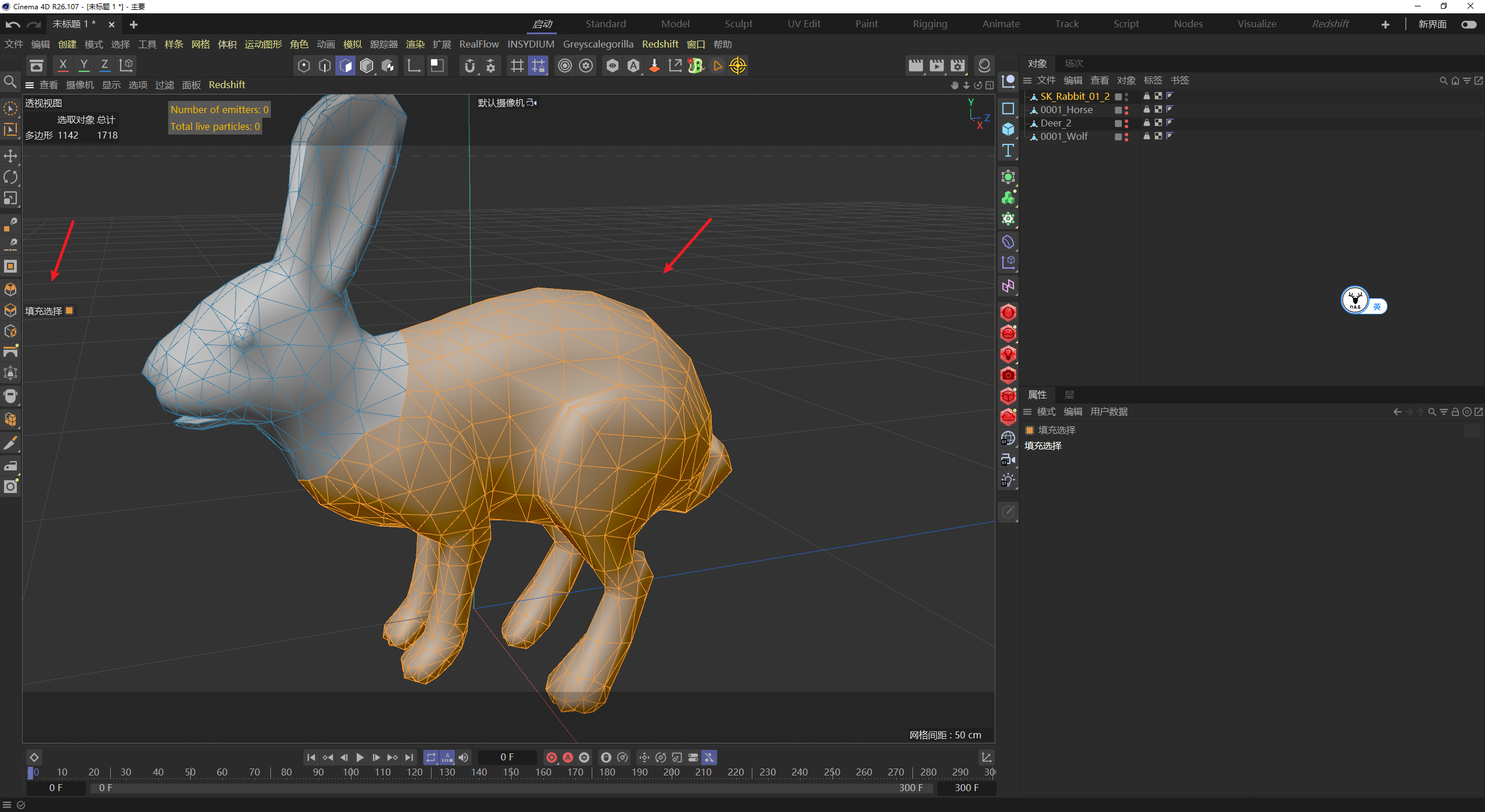Toggle visibility dots for 0001_Horse object

pos(1126,110)
